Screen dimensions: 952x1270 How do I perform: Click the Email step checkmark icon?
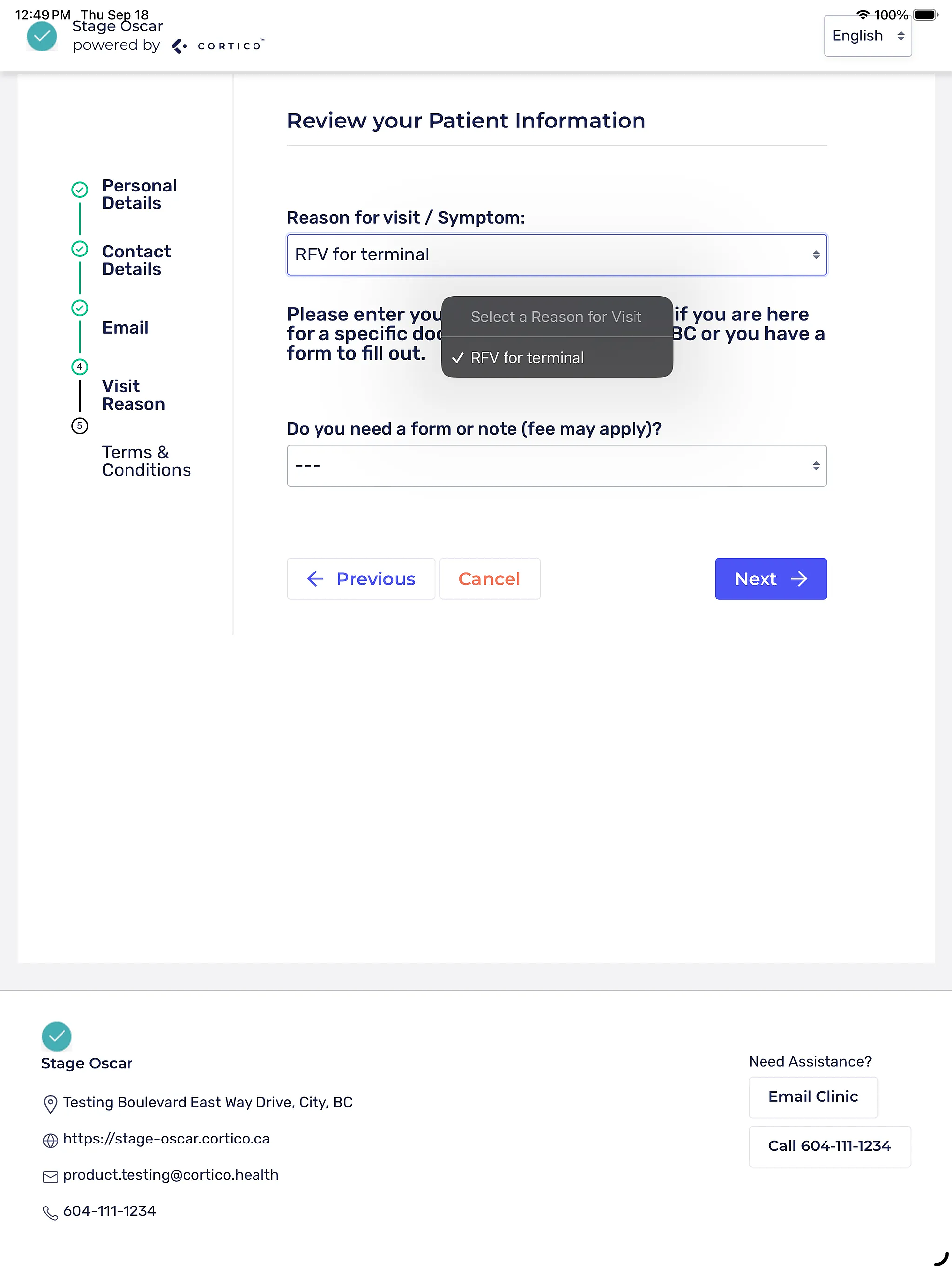tap(80, 308)
